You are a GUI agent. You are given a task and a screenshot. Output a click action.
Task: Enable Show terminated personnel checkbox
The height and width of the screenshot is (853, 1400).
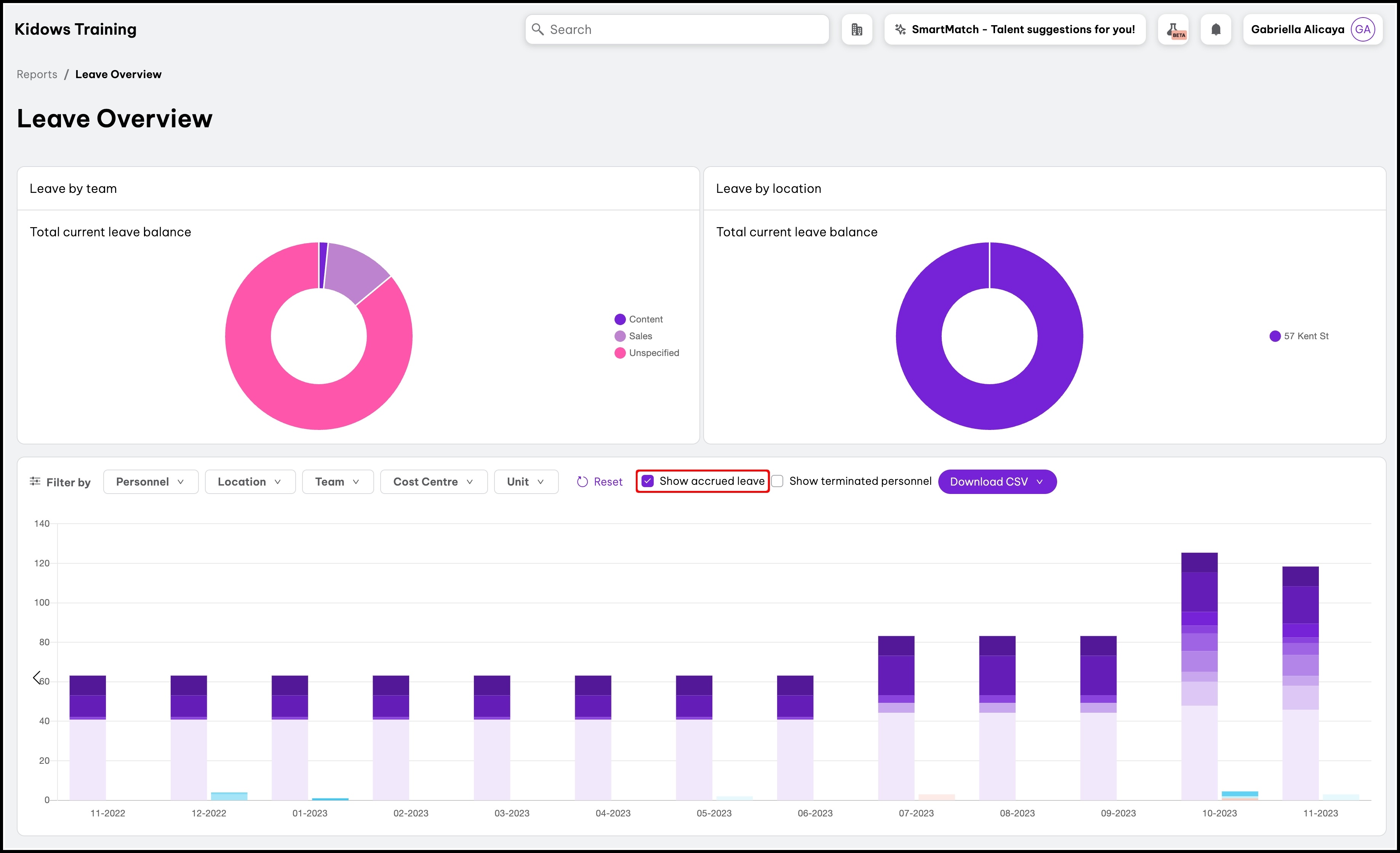pos(778,481)
